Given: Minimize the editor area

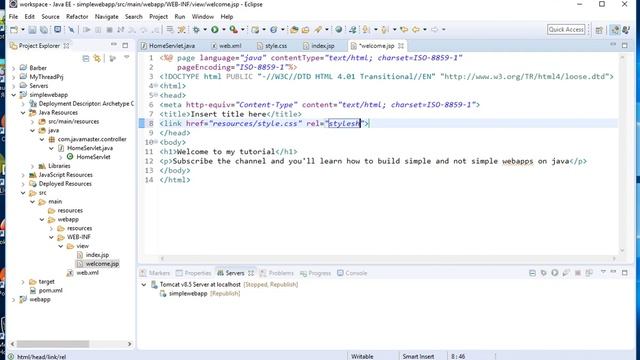Looking at the screenshot, I should [613, 45].
